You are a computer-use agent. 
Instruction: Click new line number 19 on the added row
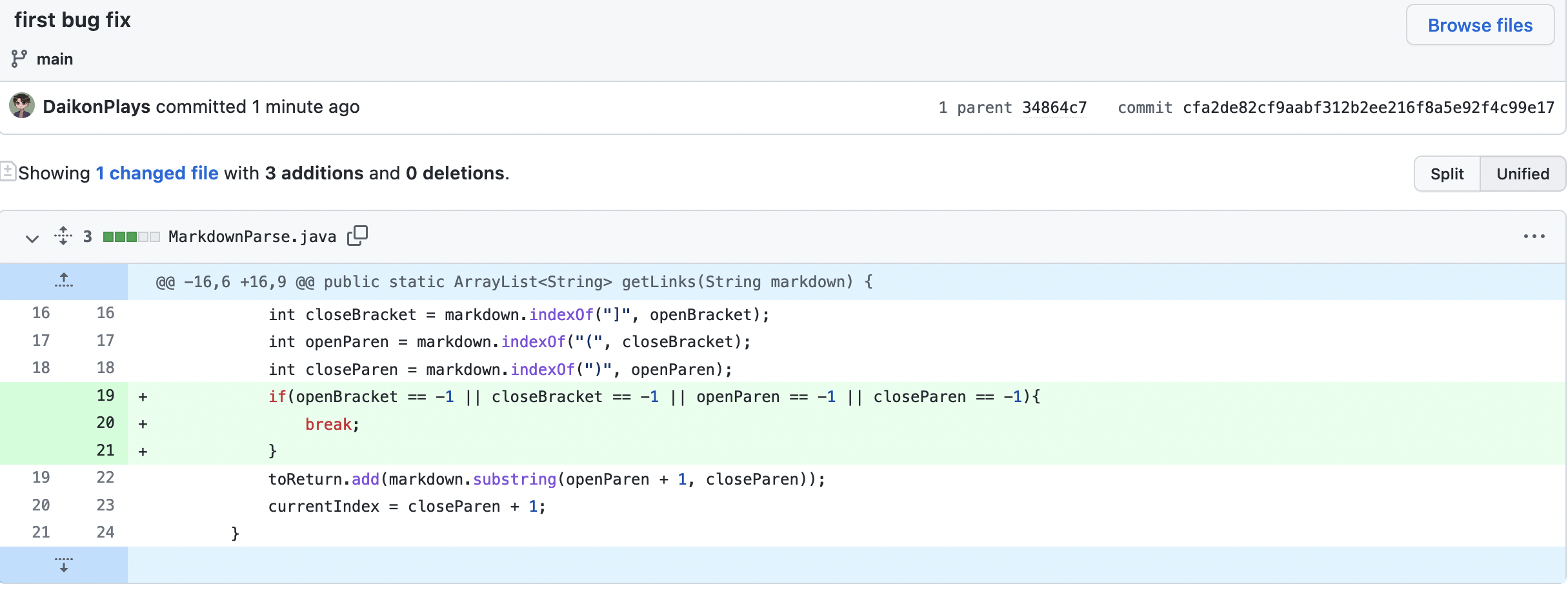point(105,395)
